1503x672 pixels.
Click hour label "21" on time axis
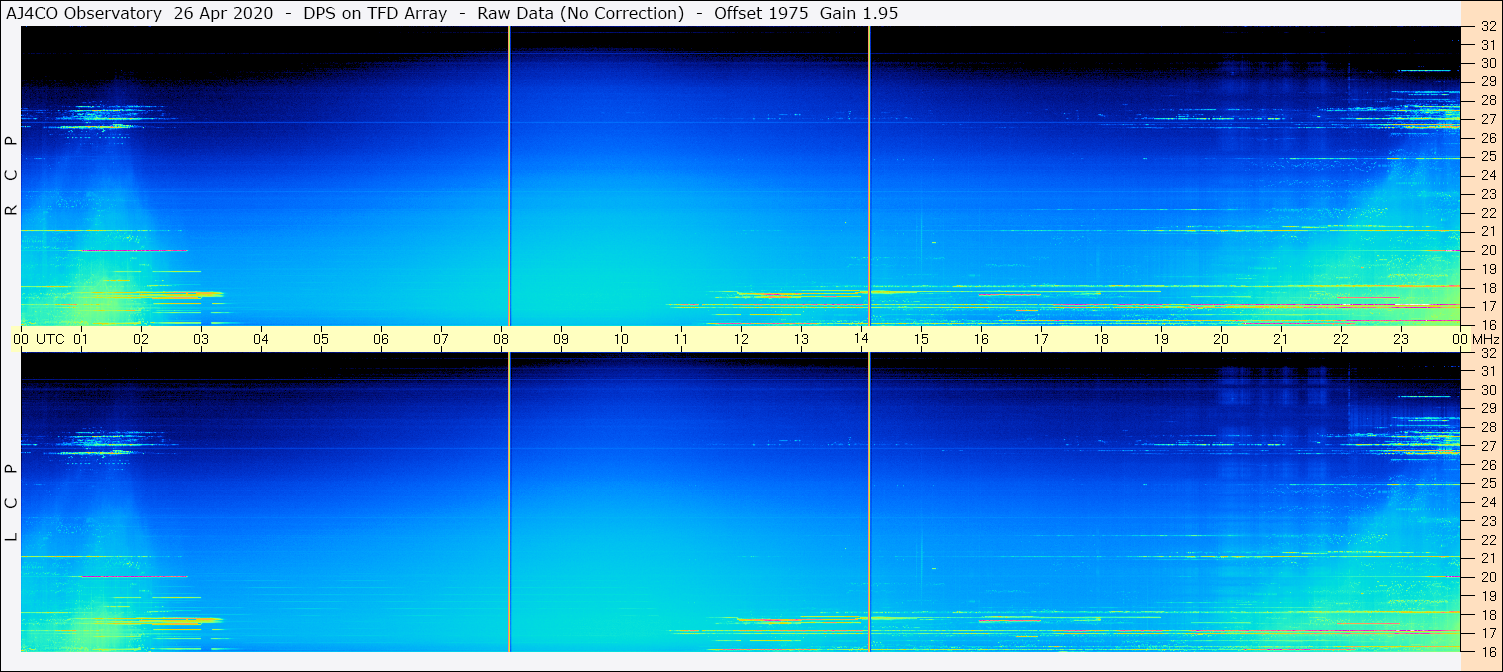coord(1281,339)
